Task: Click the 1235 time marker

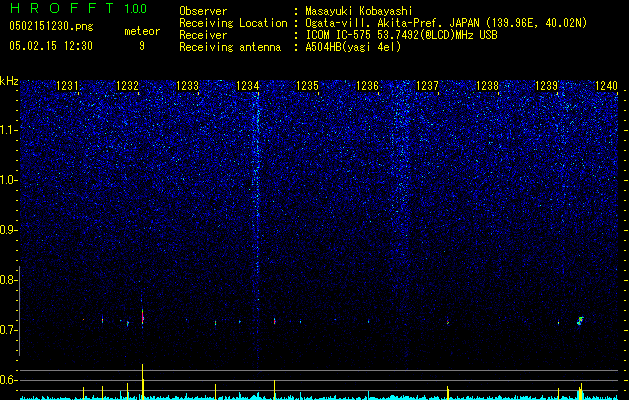Action: [307, 85]
